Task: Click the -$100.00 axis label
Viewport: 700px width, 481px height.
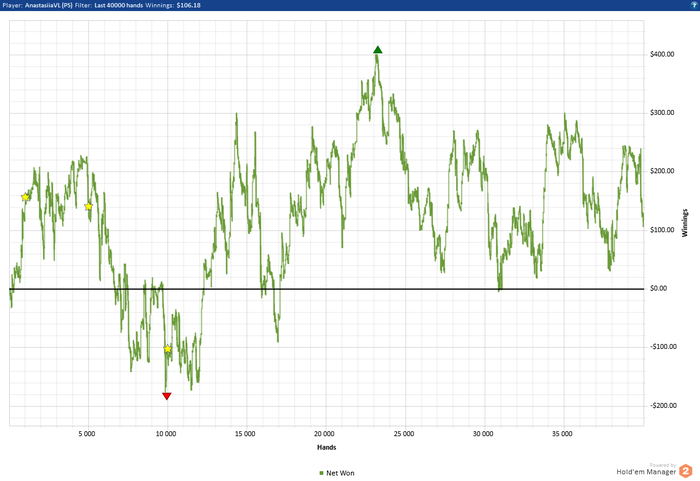Action: (x=663, y=347)
